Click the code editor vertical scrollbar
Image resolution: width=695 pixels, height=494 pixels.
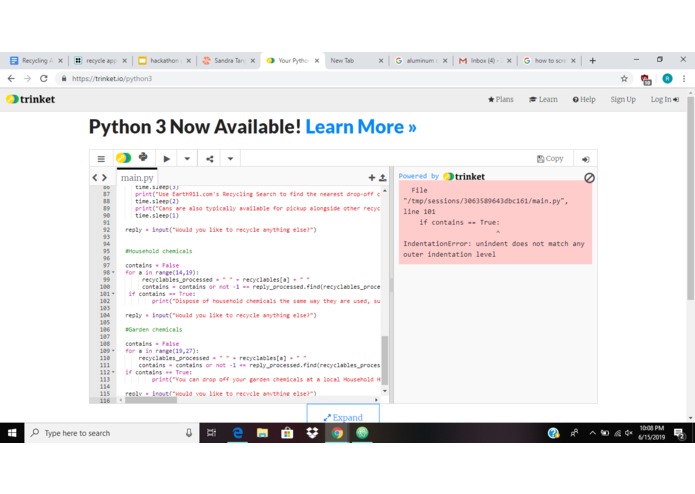pyautogui.click(x=385, y=360)
